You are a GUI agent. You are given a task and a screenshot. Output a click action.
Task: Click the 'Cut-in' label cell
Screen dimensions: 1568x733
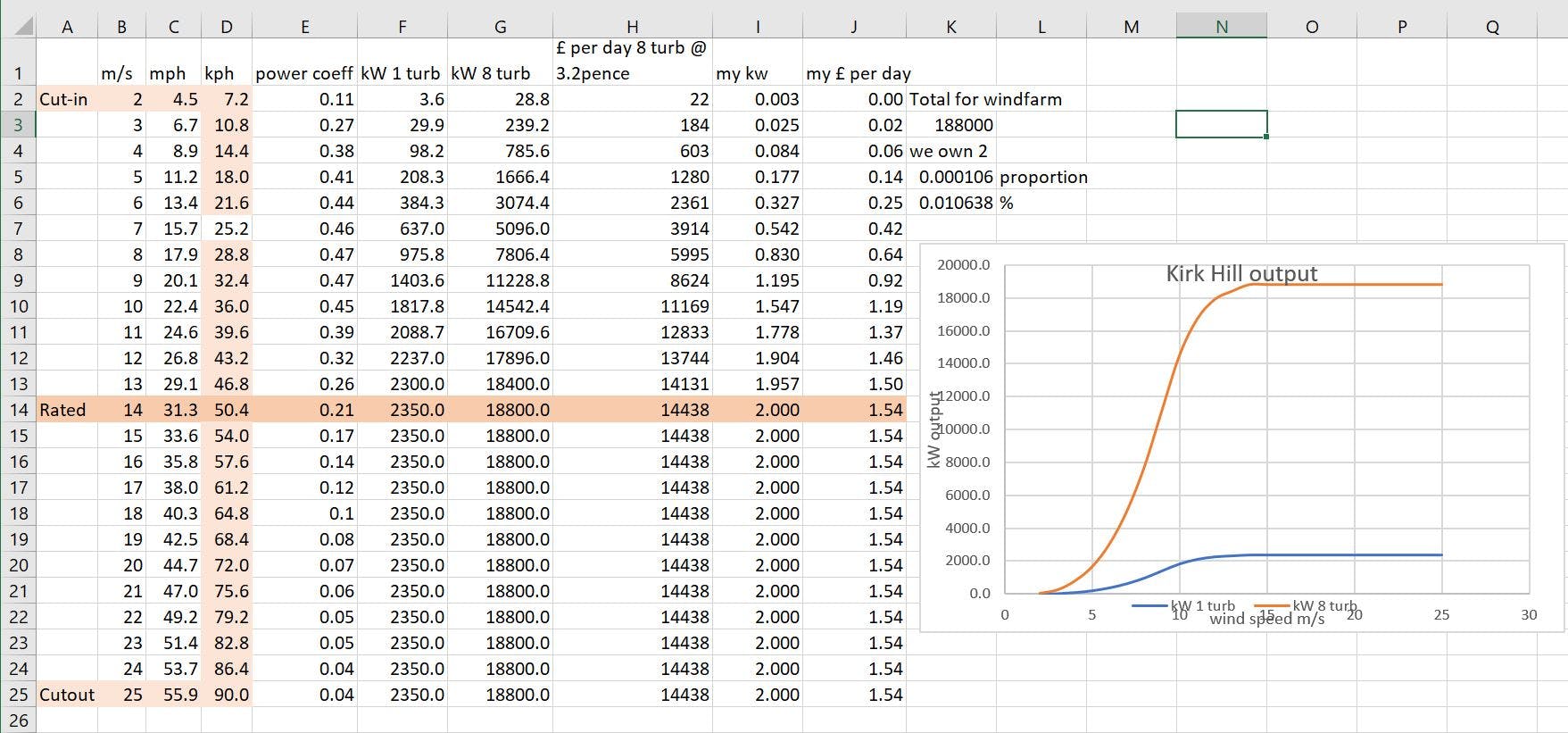[67, 99]
